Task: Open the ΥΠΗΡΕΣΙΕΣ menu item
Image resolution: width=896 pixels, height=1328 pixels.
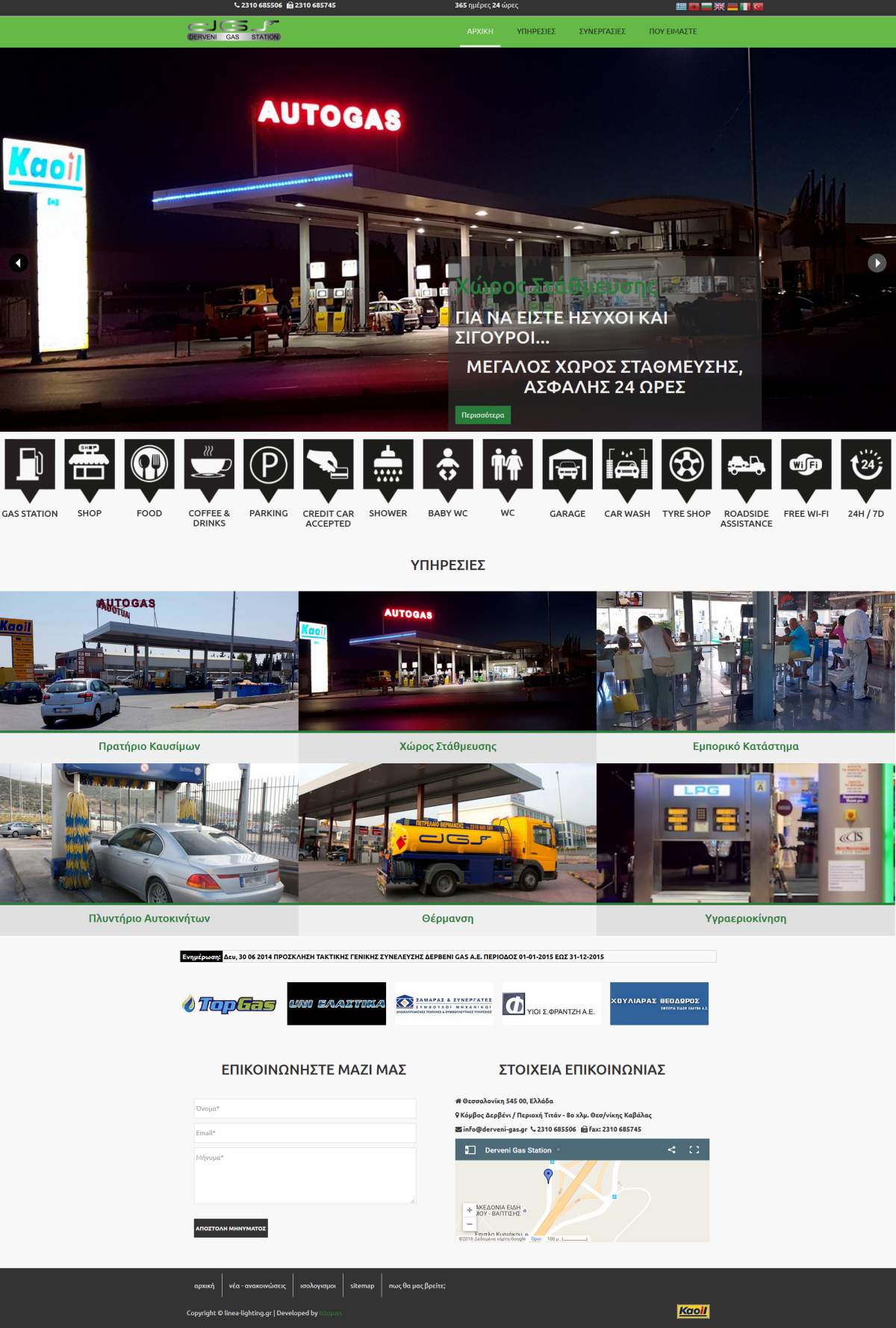Action: coord(536,31)
